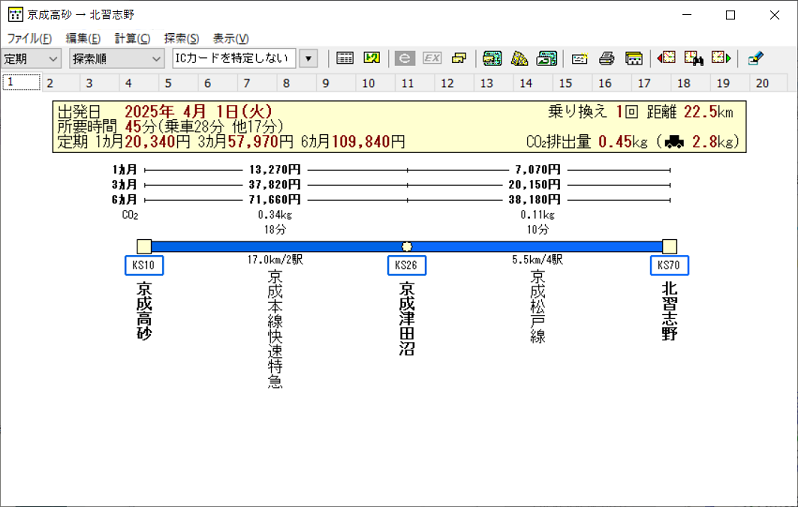Switch to route tab 20
The width and height of the screenshot is (798, 507).
(769, 83)
